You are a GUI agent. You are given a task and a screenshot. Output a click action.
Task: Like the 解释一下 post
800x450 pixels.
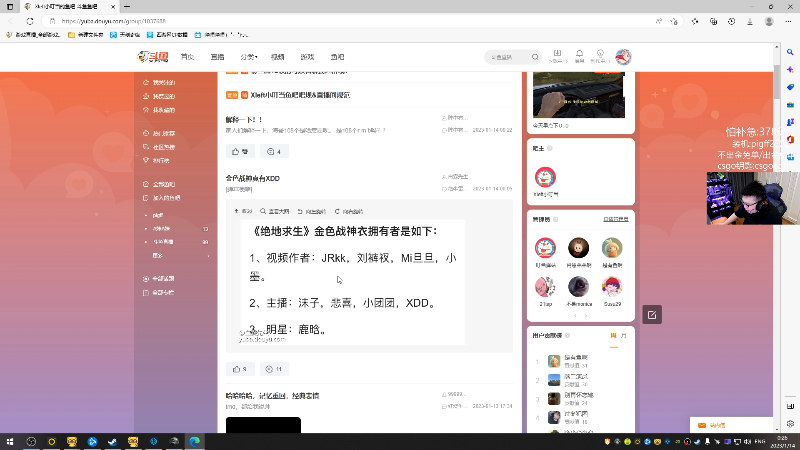pyautogui.click(x=240, y=152)
